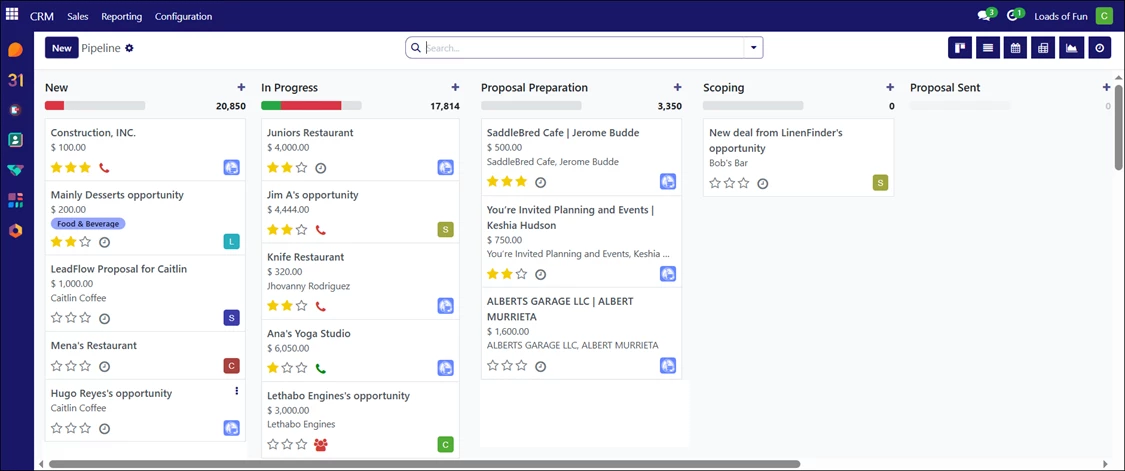
Task: Set first star priority on Mena's Restaurant
Action: click(x=57, y=366)
